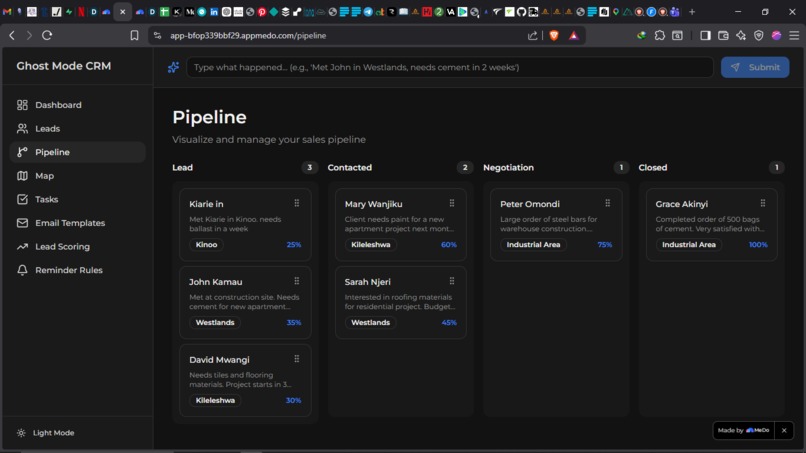Open the Peter Omondi card title
806x453 pixels.
tap(529, 204)
